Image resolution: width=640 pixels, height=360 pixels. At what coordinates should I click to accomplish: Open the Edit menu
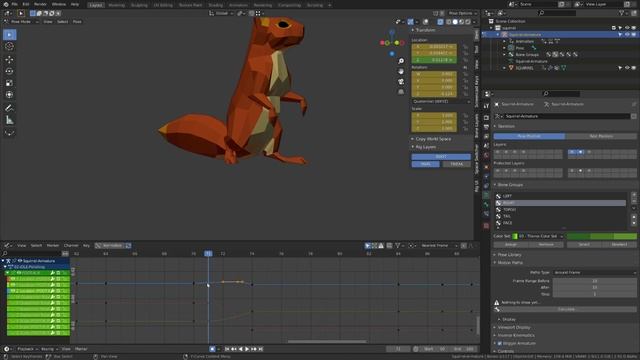(26, 4)
